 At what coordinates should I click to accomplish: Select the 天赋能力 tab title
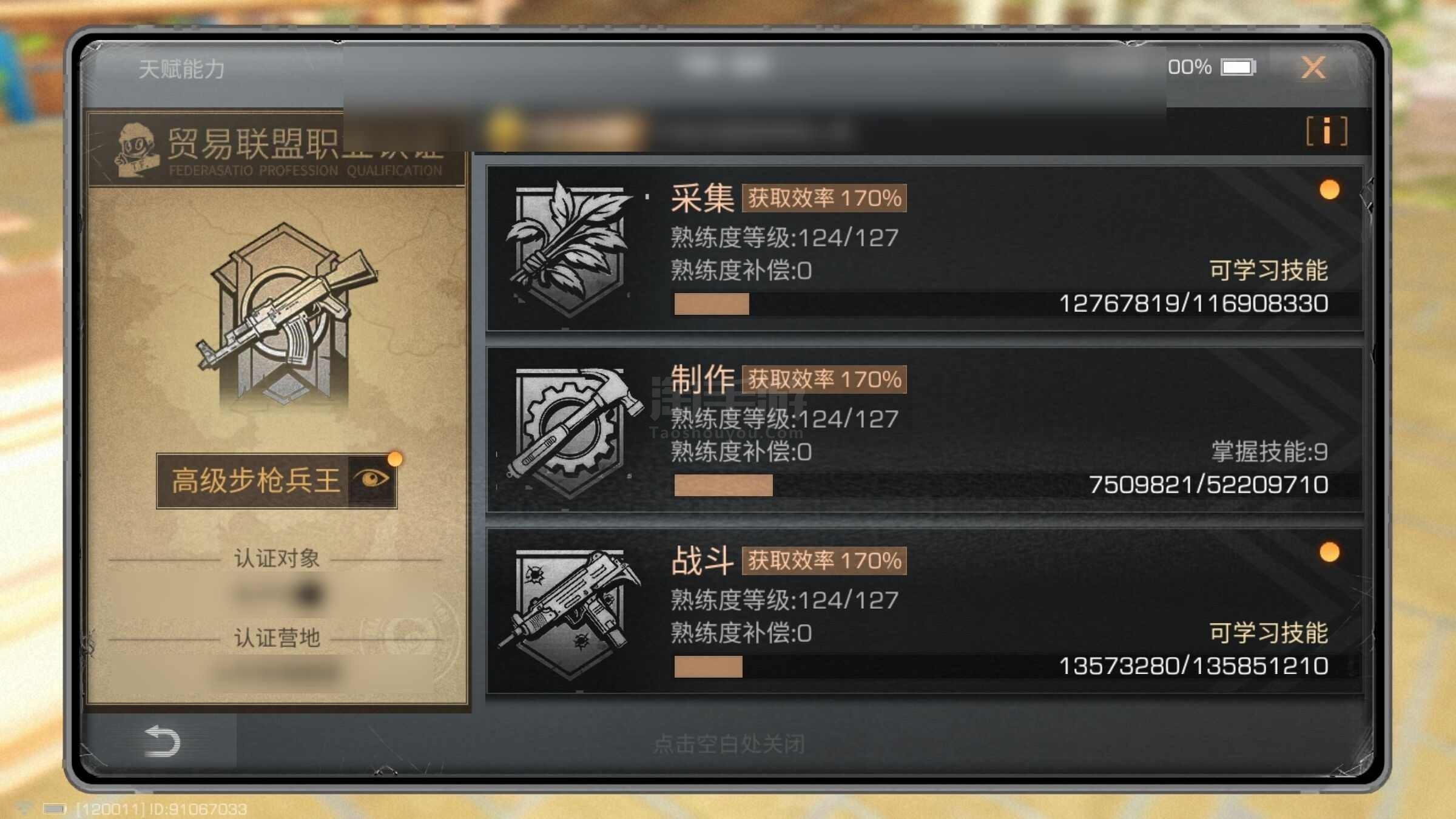pyautogui.click(x=181, y=69)
